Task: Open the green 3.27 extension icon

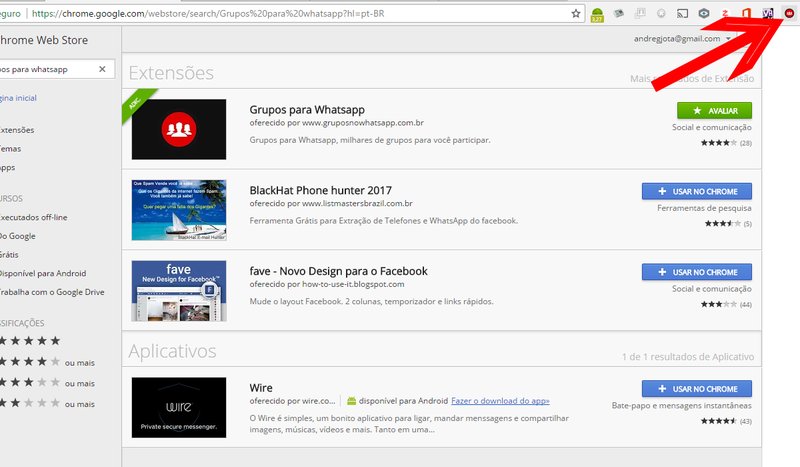Action: (x=597, y=15)
